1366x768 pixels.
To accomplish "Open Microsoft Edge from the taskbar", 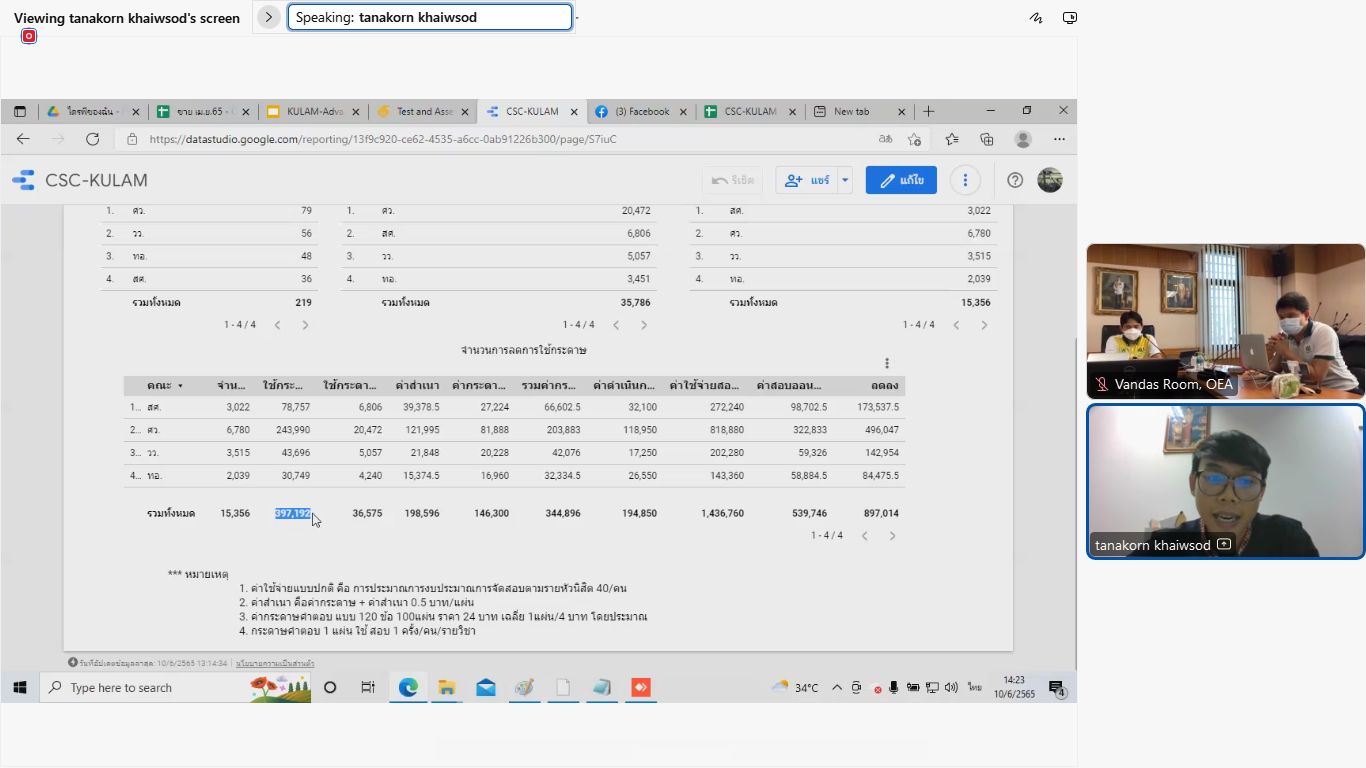I will [408, 687].
